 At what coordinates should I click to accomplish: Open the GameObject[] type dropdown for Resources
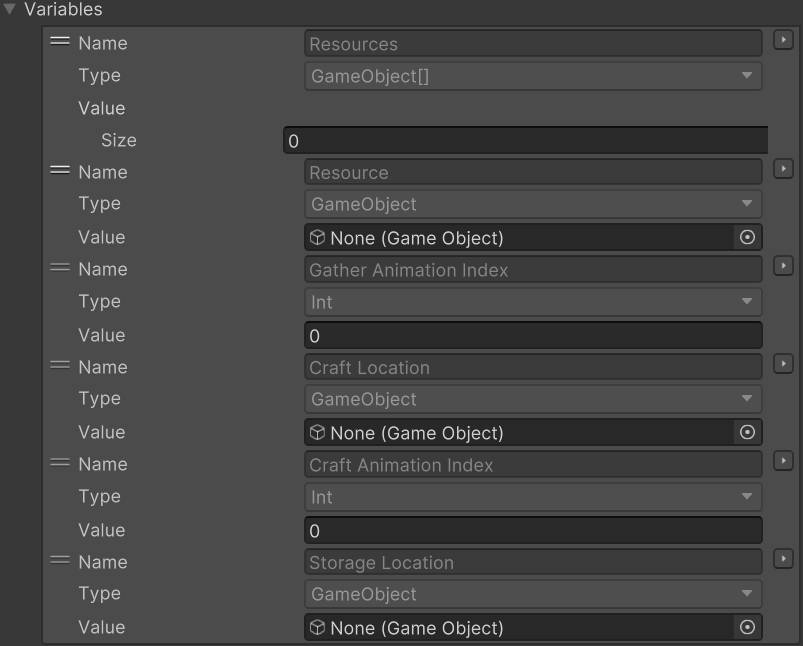coord(533,77)
